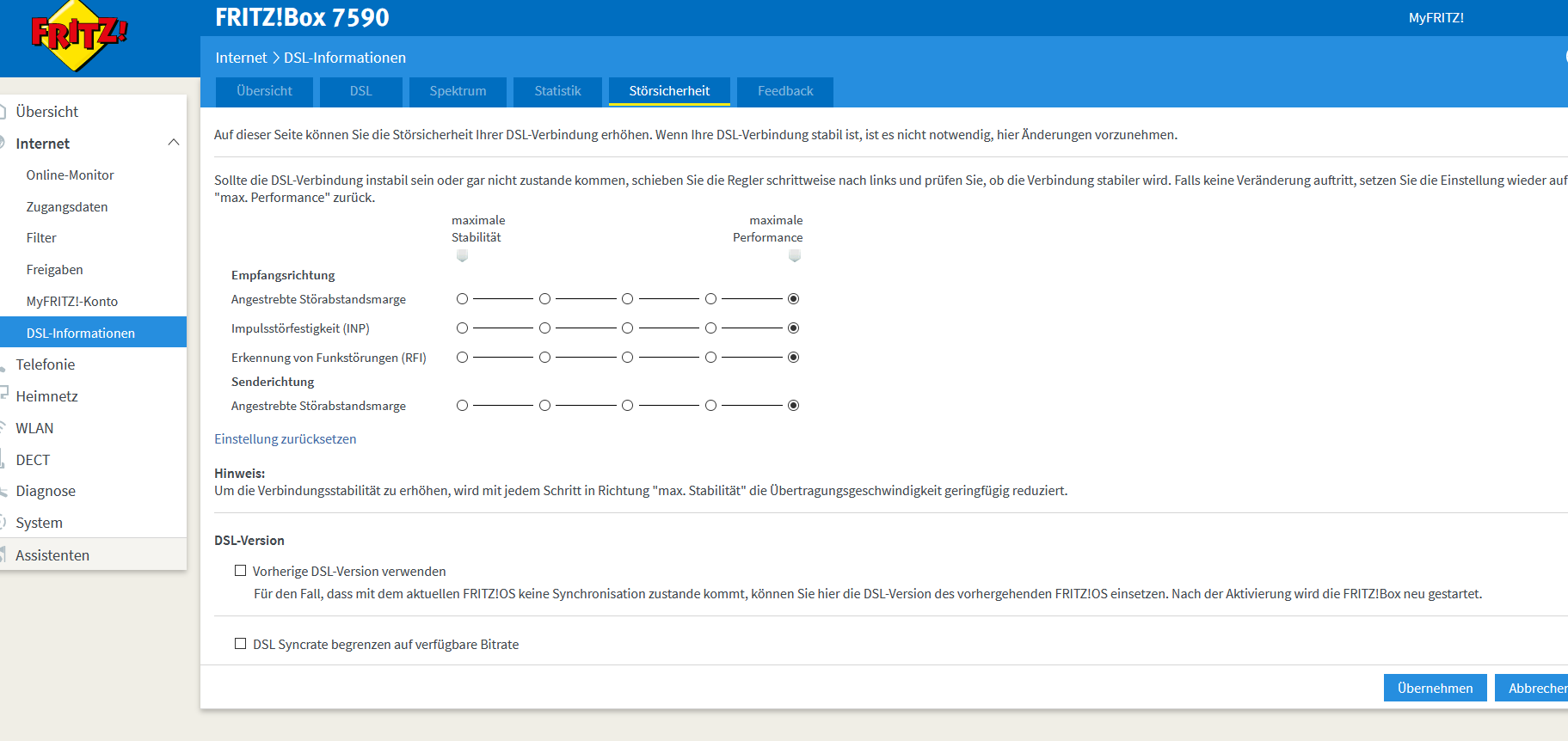Set Empfangsrichtung Störabstandsmarge to maximum stability
Viewport: 1568px width, 741px height.
point(462,299)
